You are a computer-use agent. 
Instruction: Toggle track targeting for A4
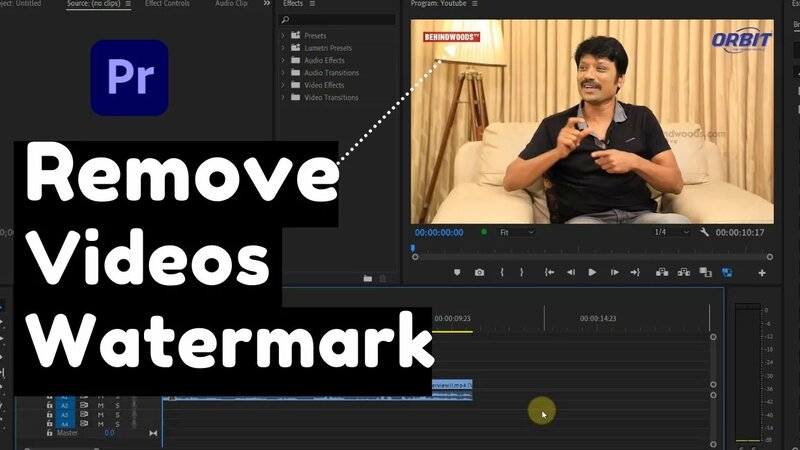coord(65,424)
